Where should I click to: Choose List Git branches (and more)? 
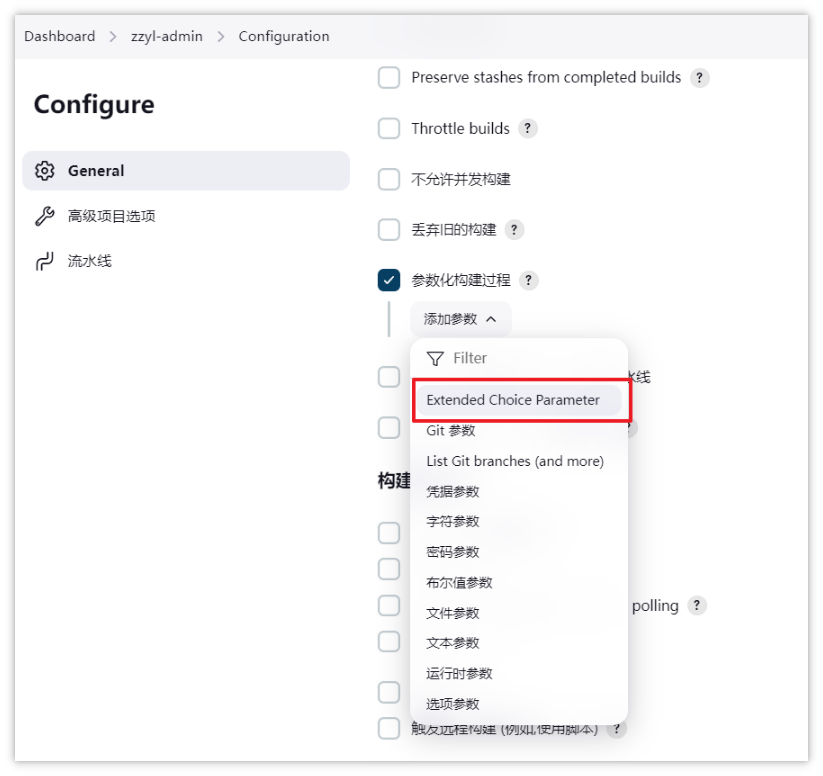515,461
